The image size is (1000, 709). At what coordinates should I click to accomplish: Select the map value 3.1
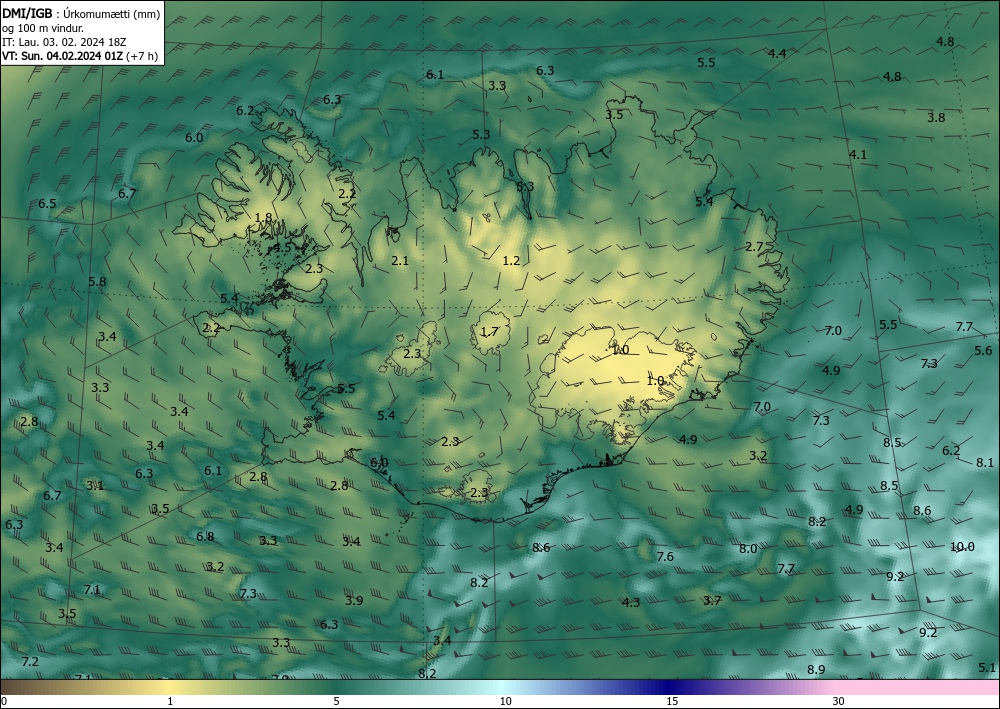point(95,486)
